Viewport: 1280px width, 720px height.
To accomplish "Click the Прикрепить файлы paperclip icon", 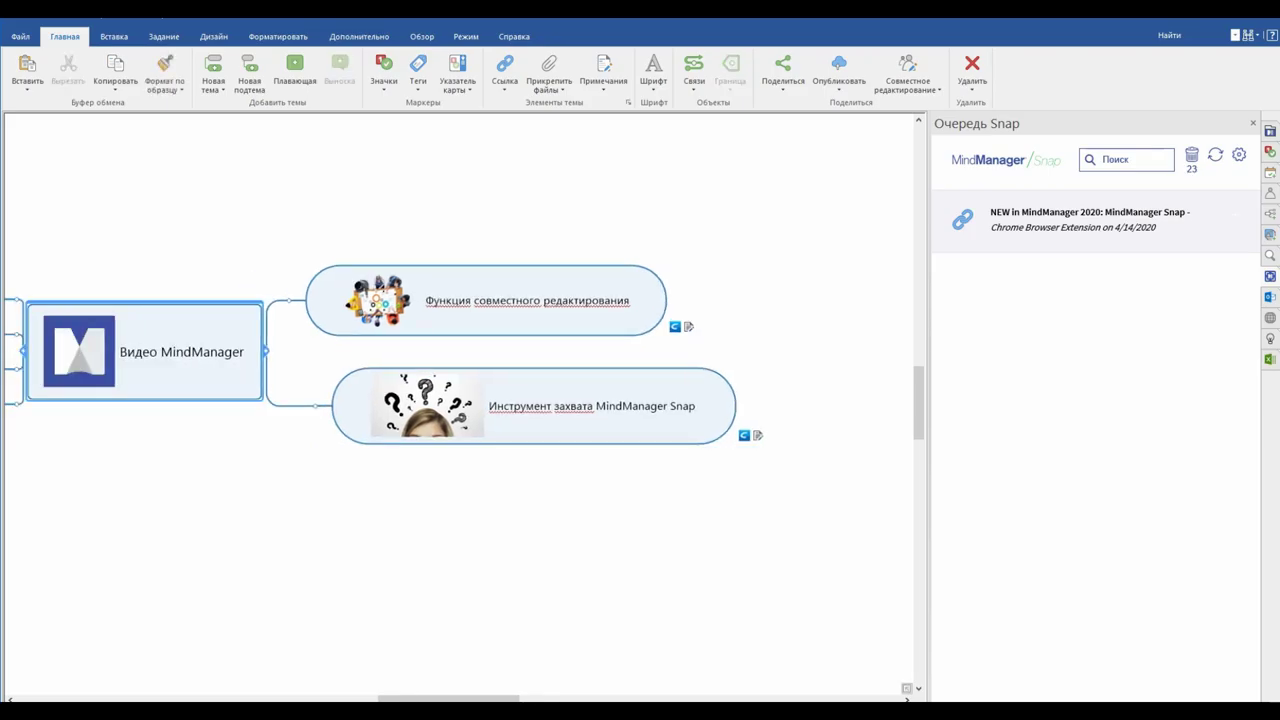I will pyautogui.click(x=549, y=64).
